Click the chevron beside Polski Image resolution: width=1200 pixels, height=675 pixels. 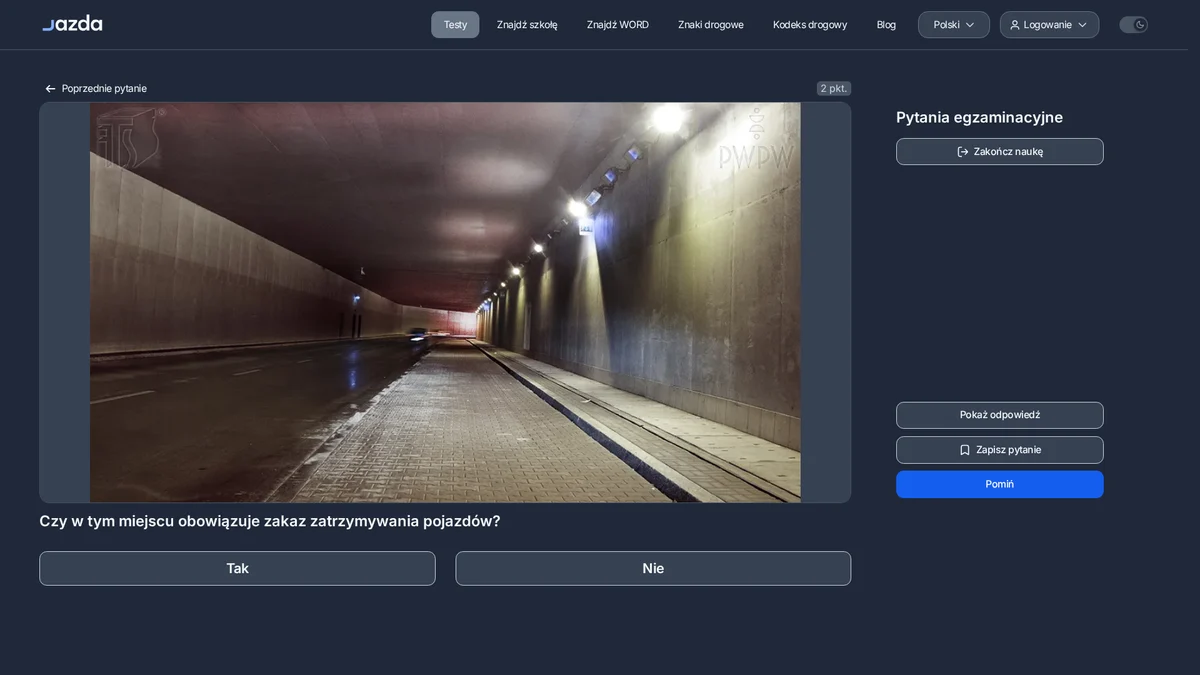click(970, 25)
